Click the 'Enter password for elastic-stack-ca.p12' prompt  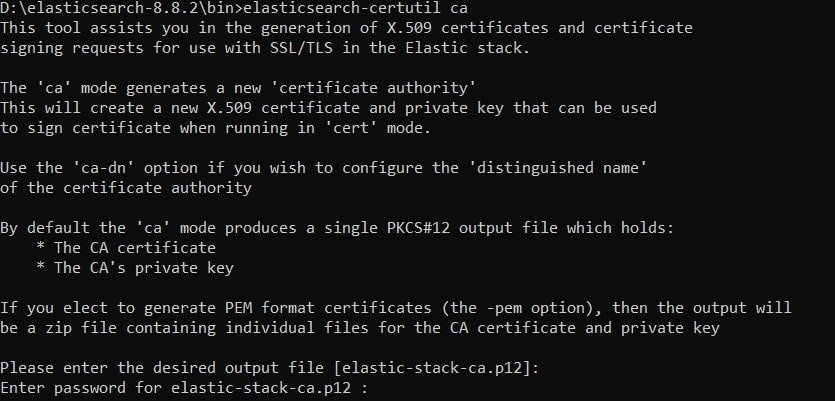(x=184, y=388)
